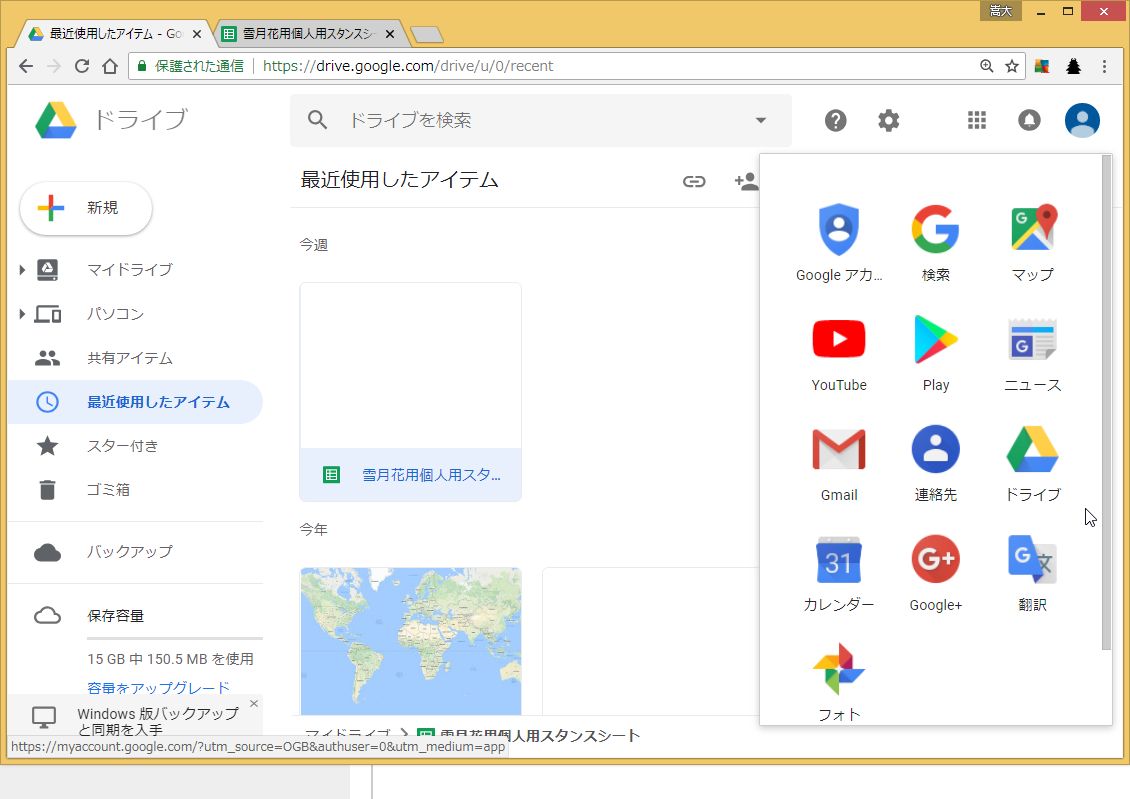Open 雪月花用個人用スタ... spreadsheet file
The image size is (1130, 799).
tap(410, 392)
